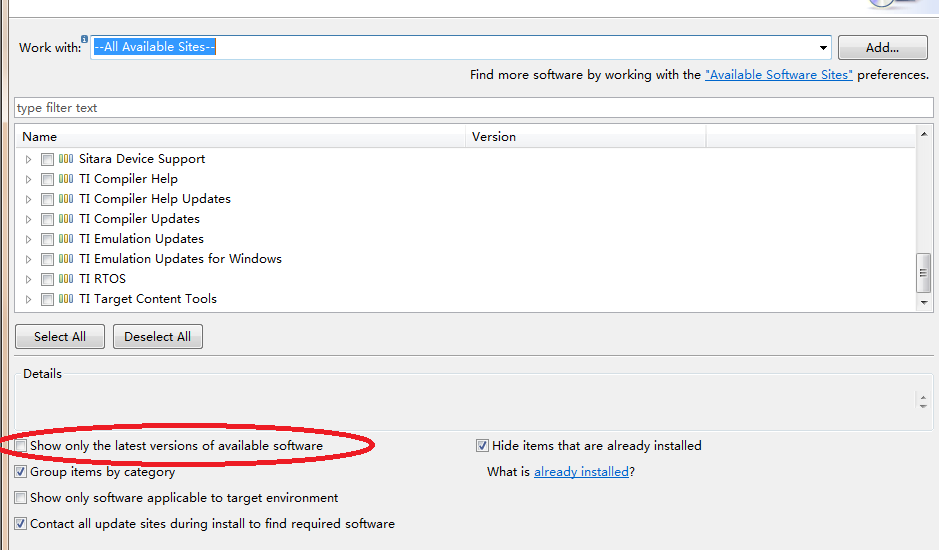Viewport: 939px width, 550px height.
Task: Click the category icon beside TI Compiler Updates
Action: point(66,219)
